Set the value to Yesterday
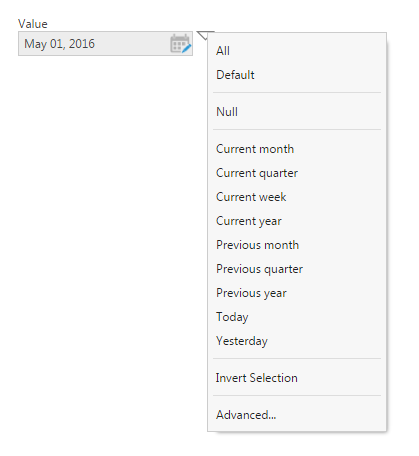This screenshot has height=456, width=419. tap(297, 341)
